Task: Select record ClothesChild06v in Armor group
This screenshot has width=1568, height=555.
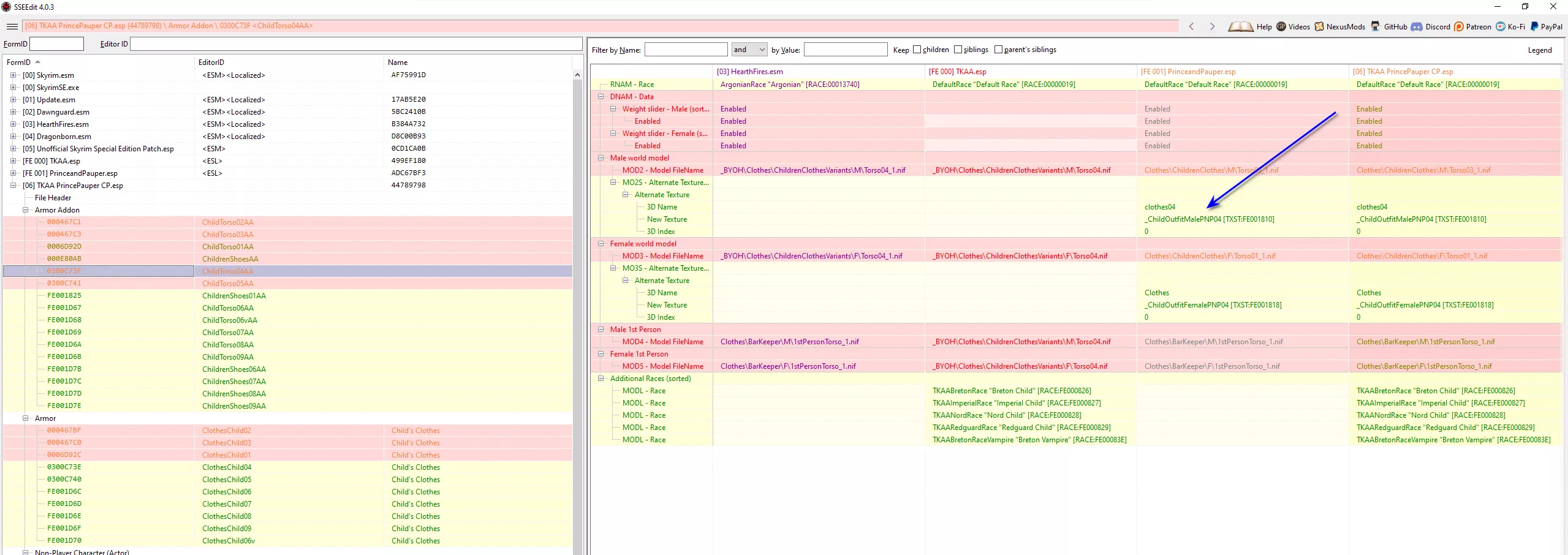Action: (229, 541)
